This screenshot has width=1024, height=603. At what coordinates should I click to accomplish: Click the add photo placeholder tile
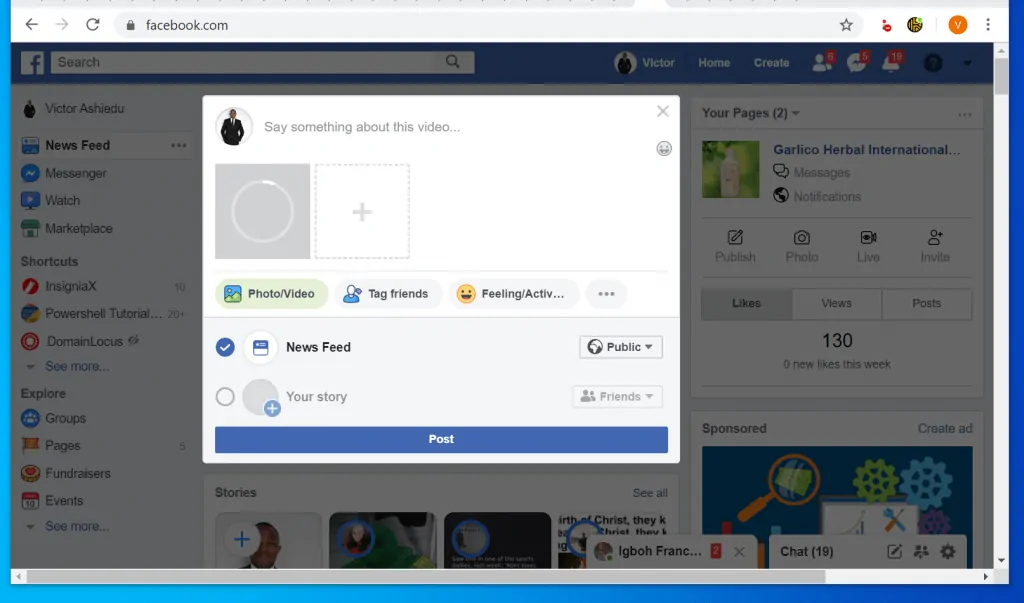362,211
